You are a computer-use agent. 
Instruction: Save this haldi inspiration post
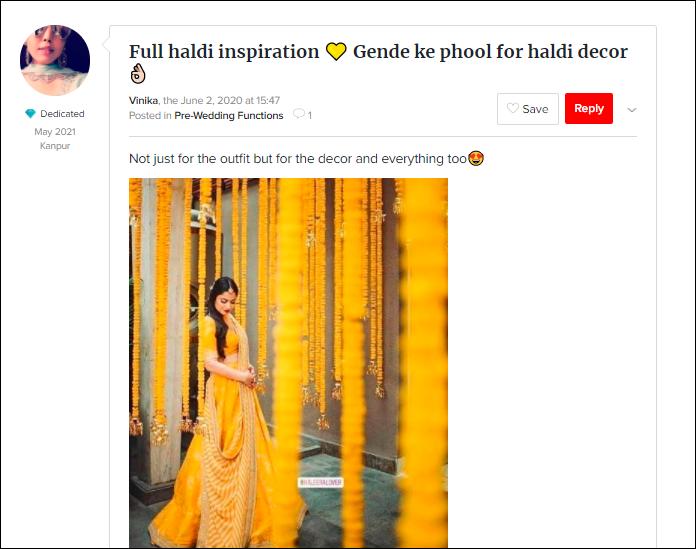[528, 109]
